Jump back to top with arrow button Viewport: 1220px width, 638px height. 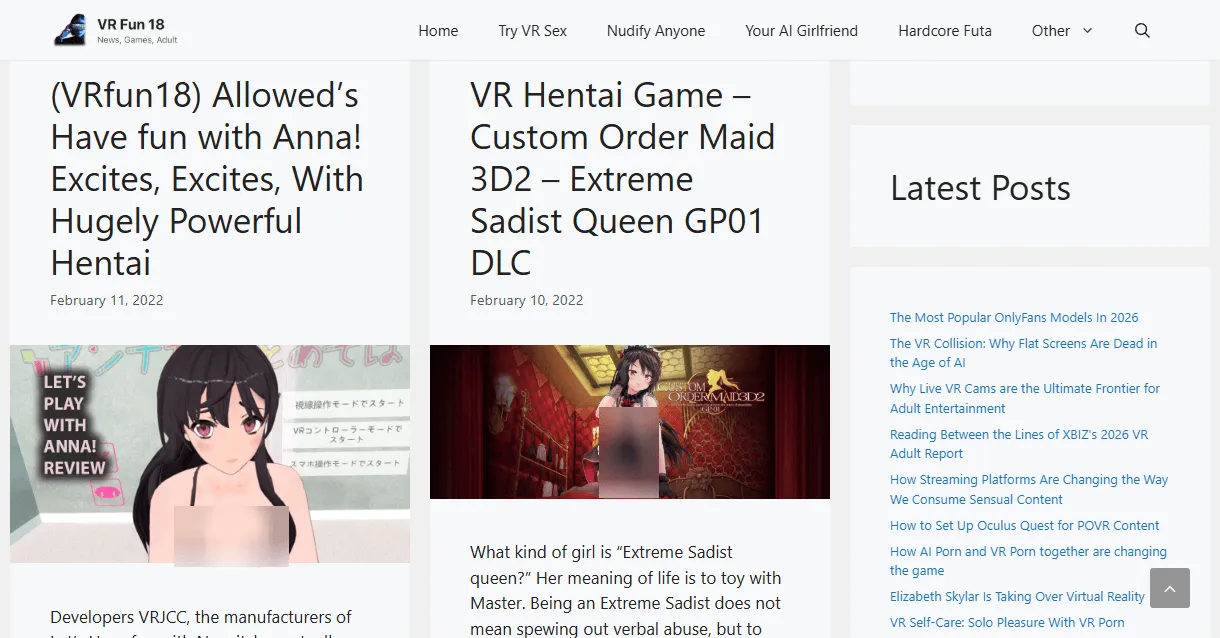pyautogui.click(x=1170, y=588)
